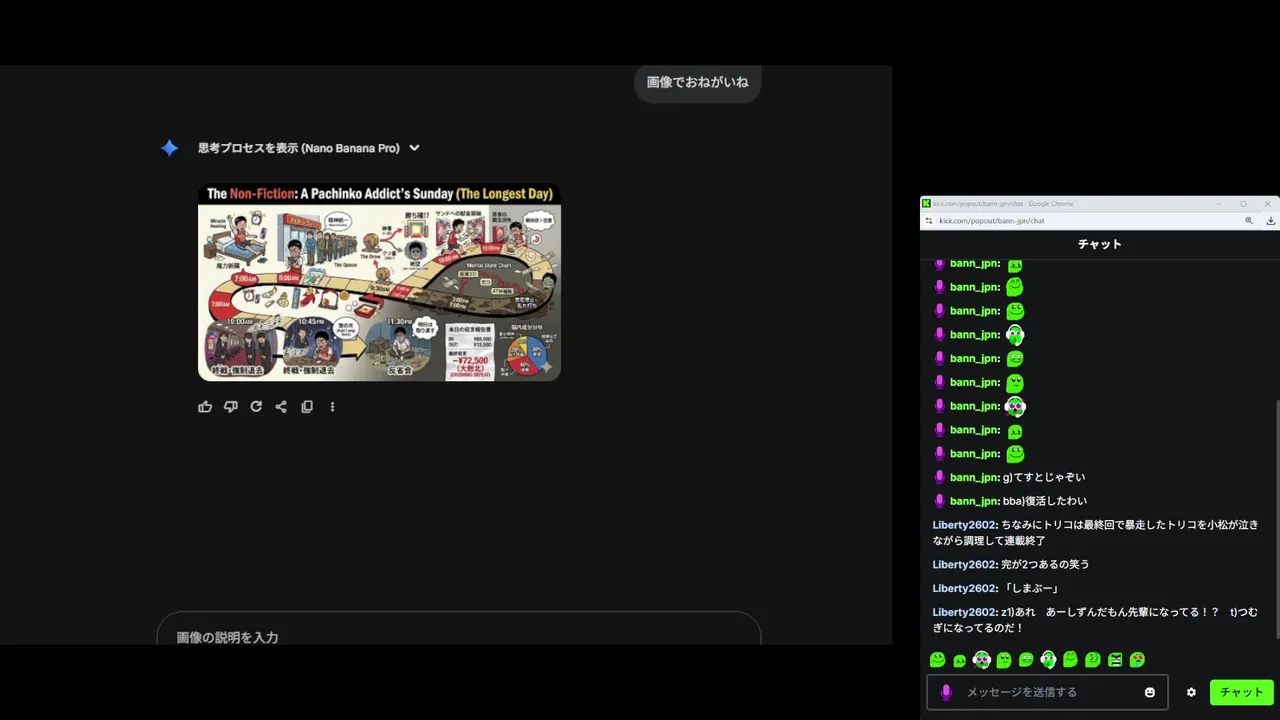
Task: Click the green チャット send button
Action: 1242,692
